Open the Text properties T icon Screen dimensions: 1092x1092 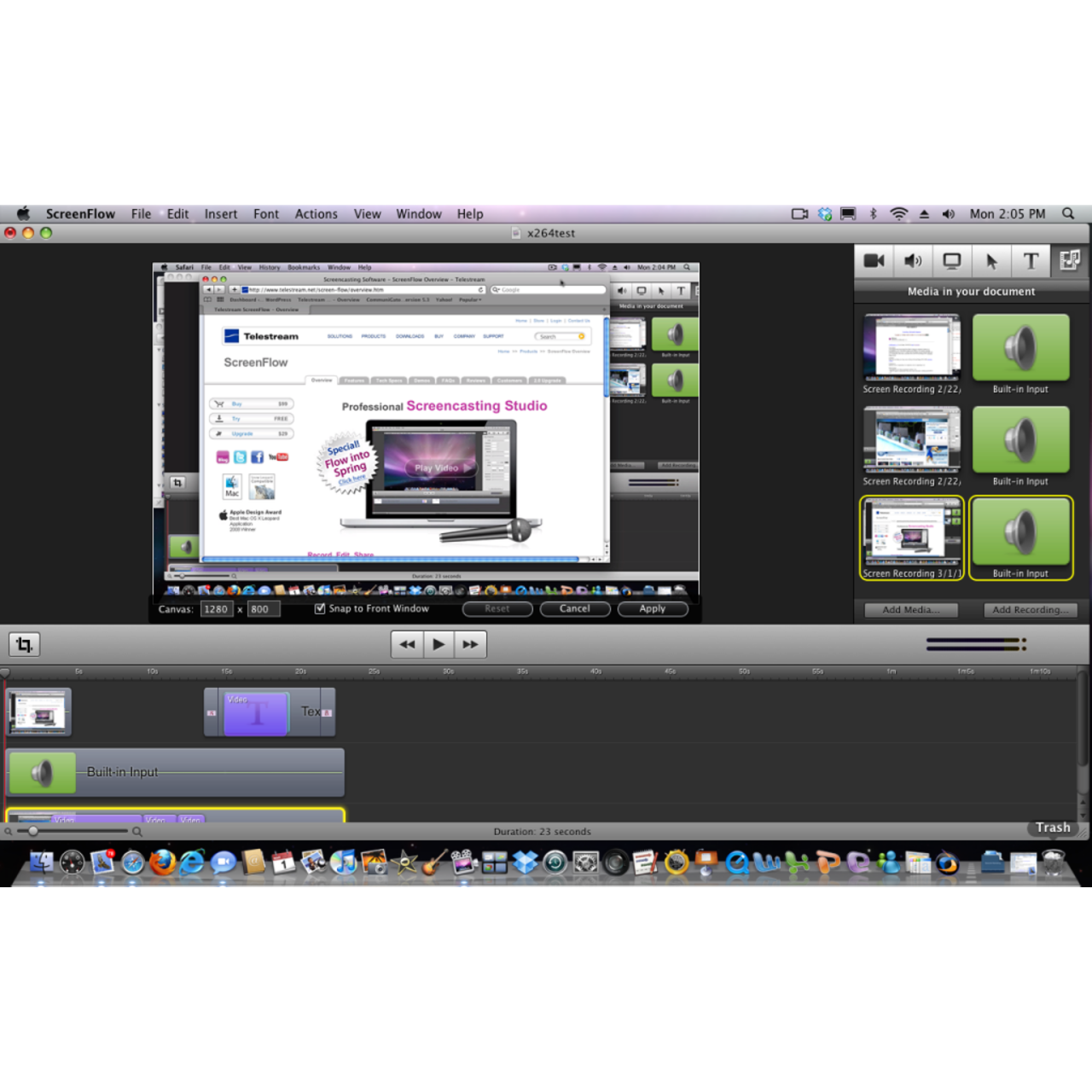point(1031,261)
